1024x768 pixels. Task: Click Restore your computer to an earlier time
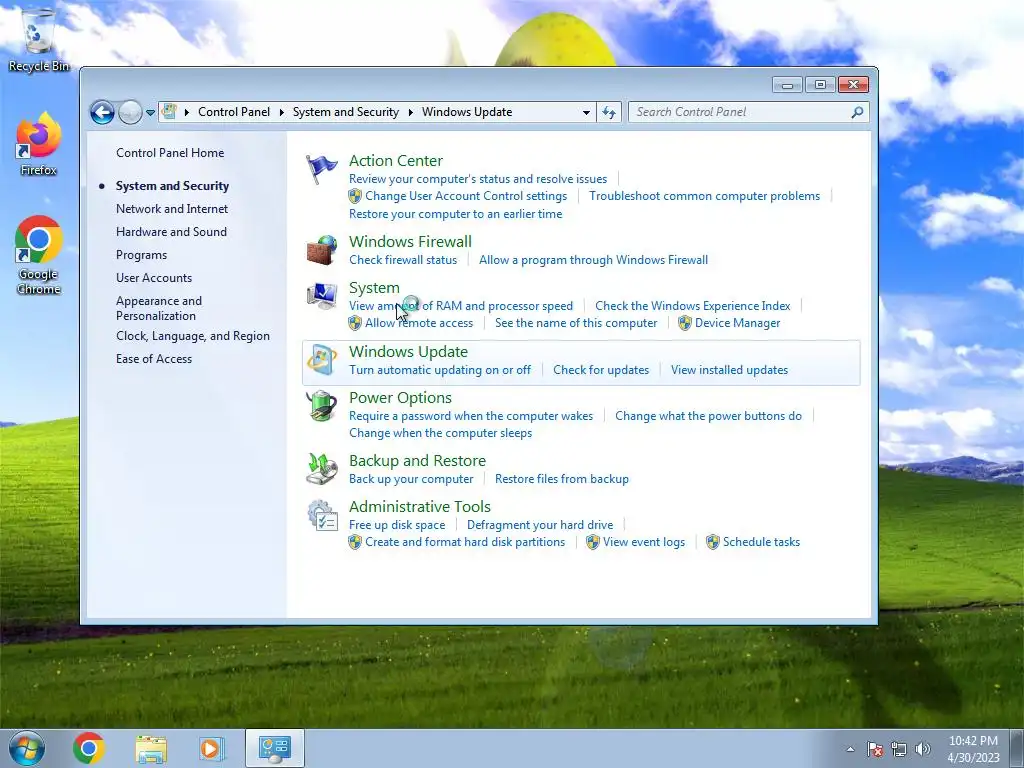[x=455, y=214]
